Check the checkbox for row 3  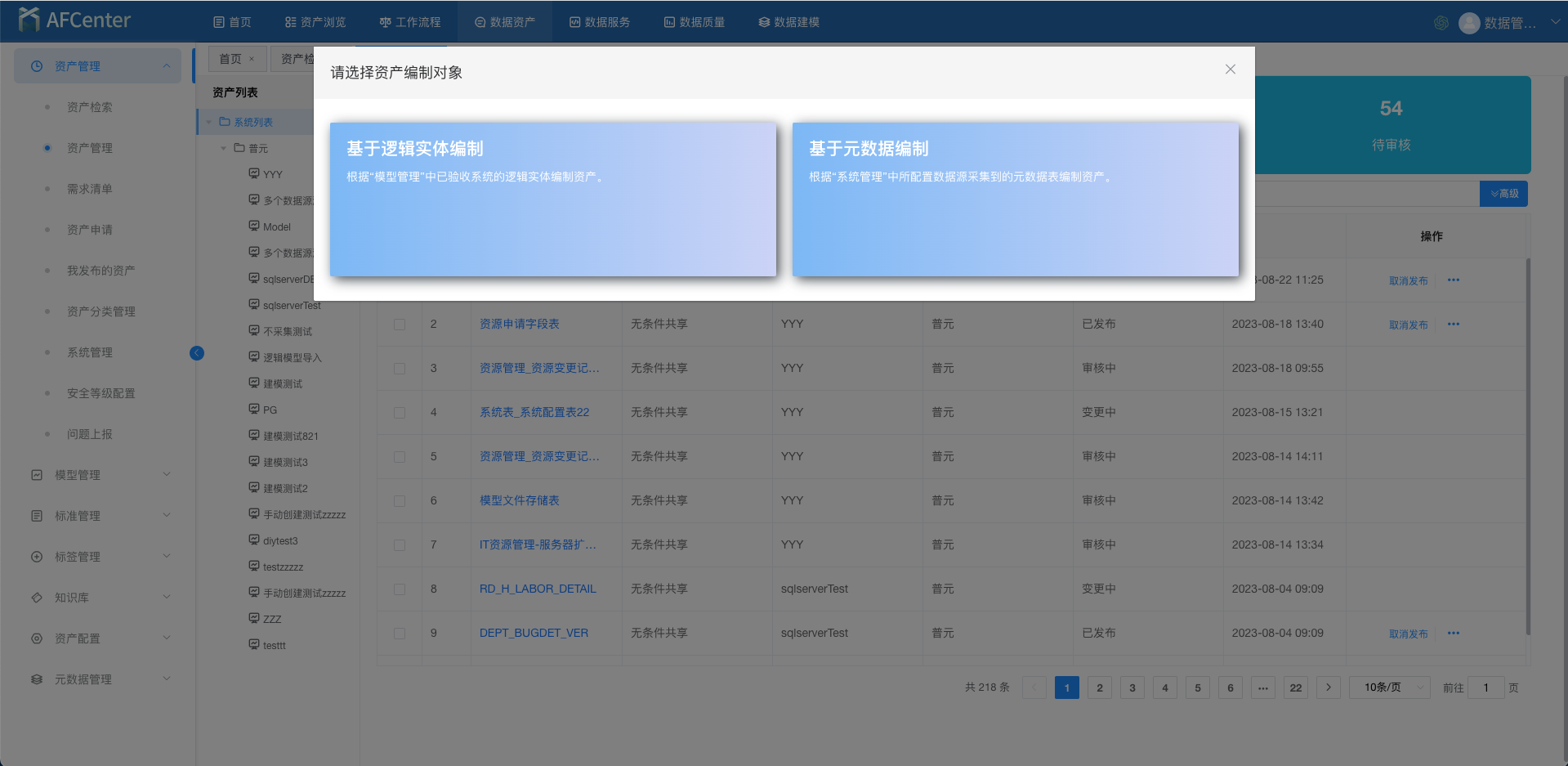400,369
